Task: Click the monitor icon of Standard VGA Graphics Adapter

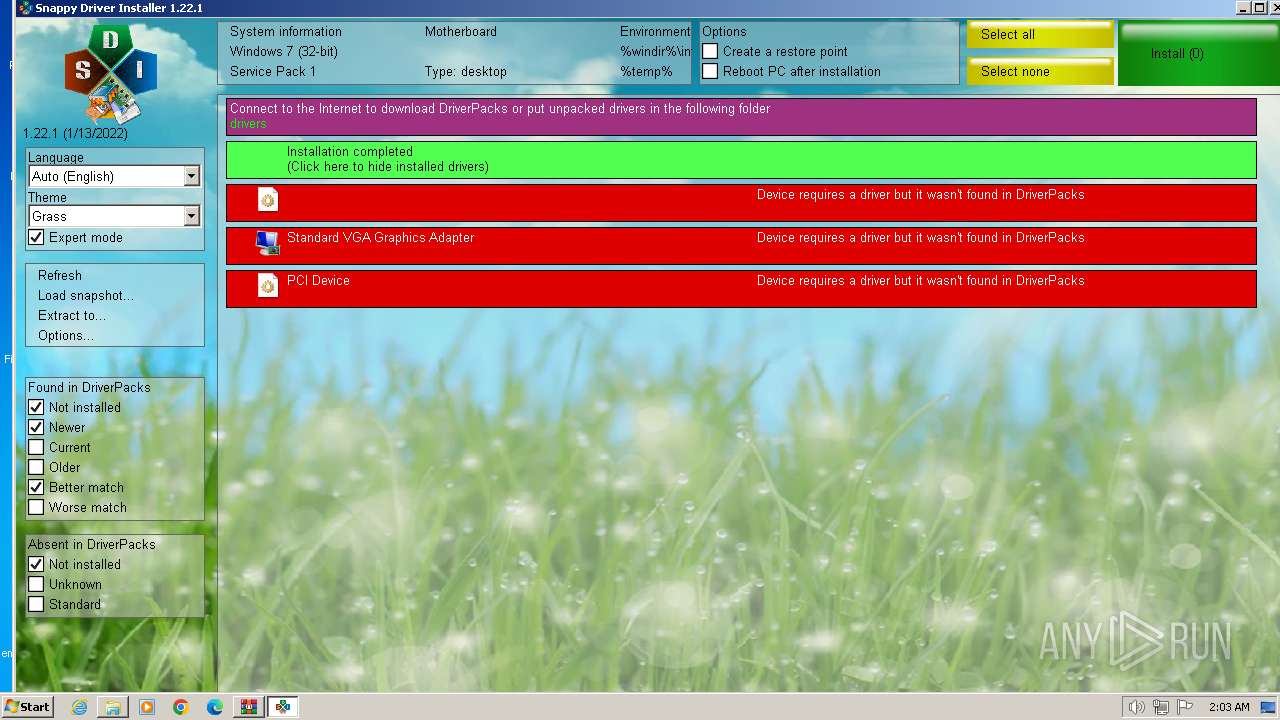Action: pyautogui.click(x=267, y=242)
